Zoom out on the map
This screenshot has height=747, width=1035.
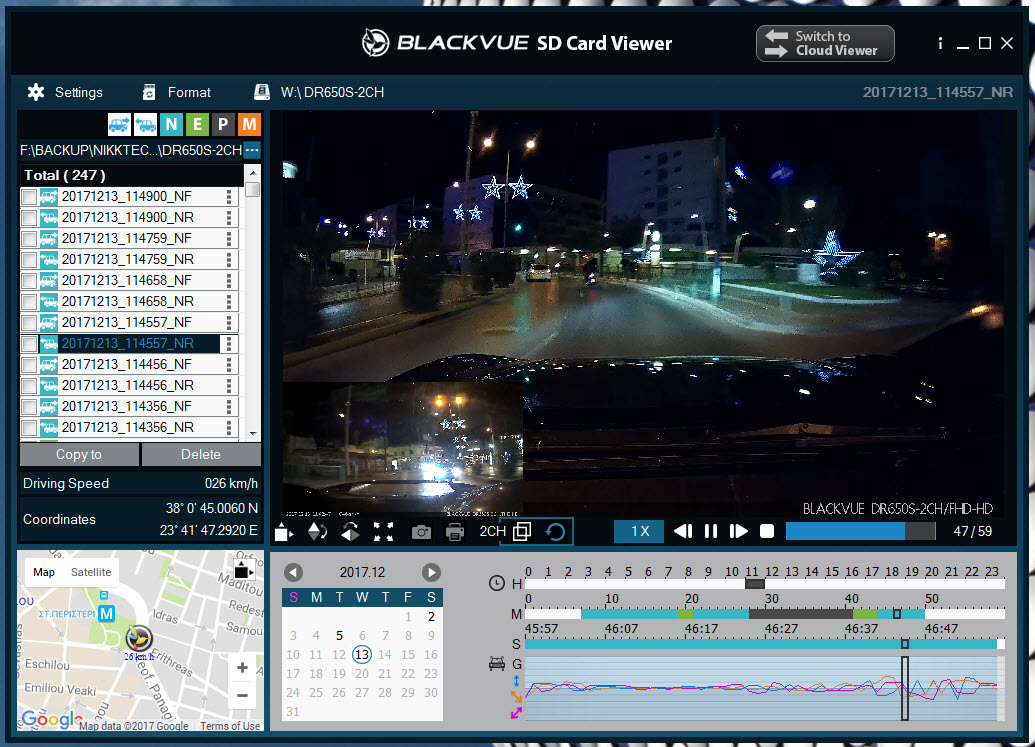(242, 695)
